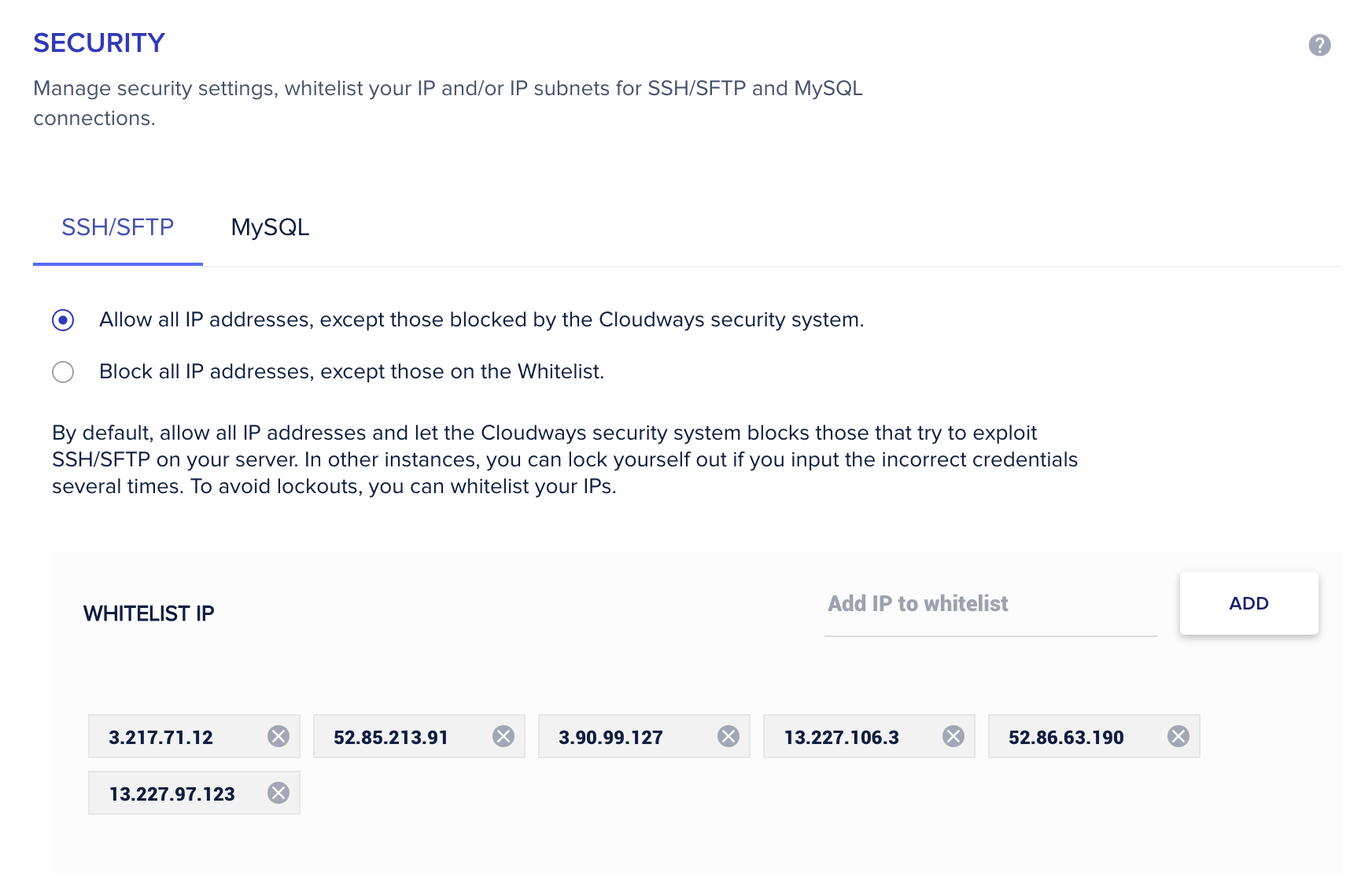Screen dimensions: 1372x873
Task: Switch to the MySQL tab
Action: (270, 227)
